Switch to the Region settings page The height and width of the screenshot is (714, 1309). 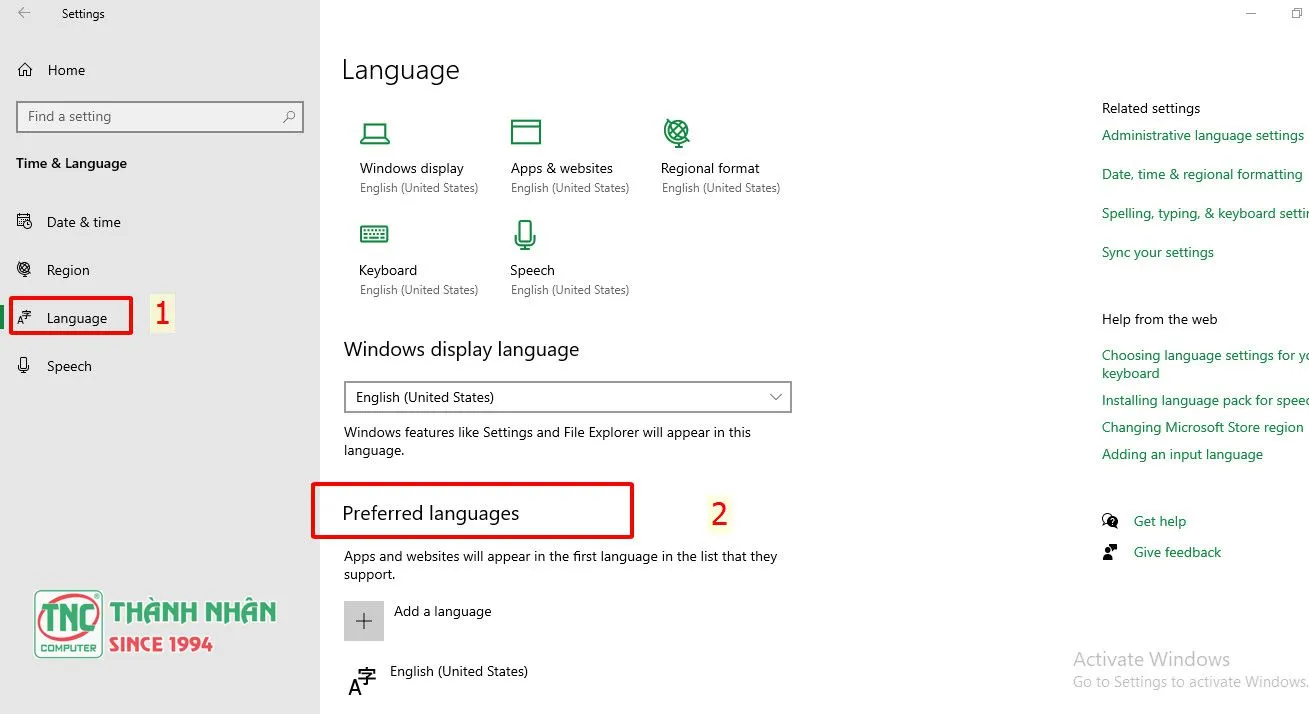click(67, 269)
